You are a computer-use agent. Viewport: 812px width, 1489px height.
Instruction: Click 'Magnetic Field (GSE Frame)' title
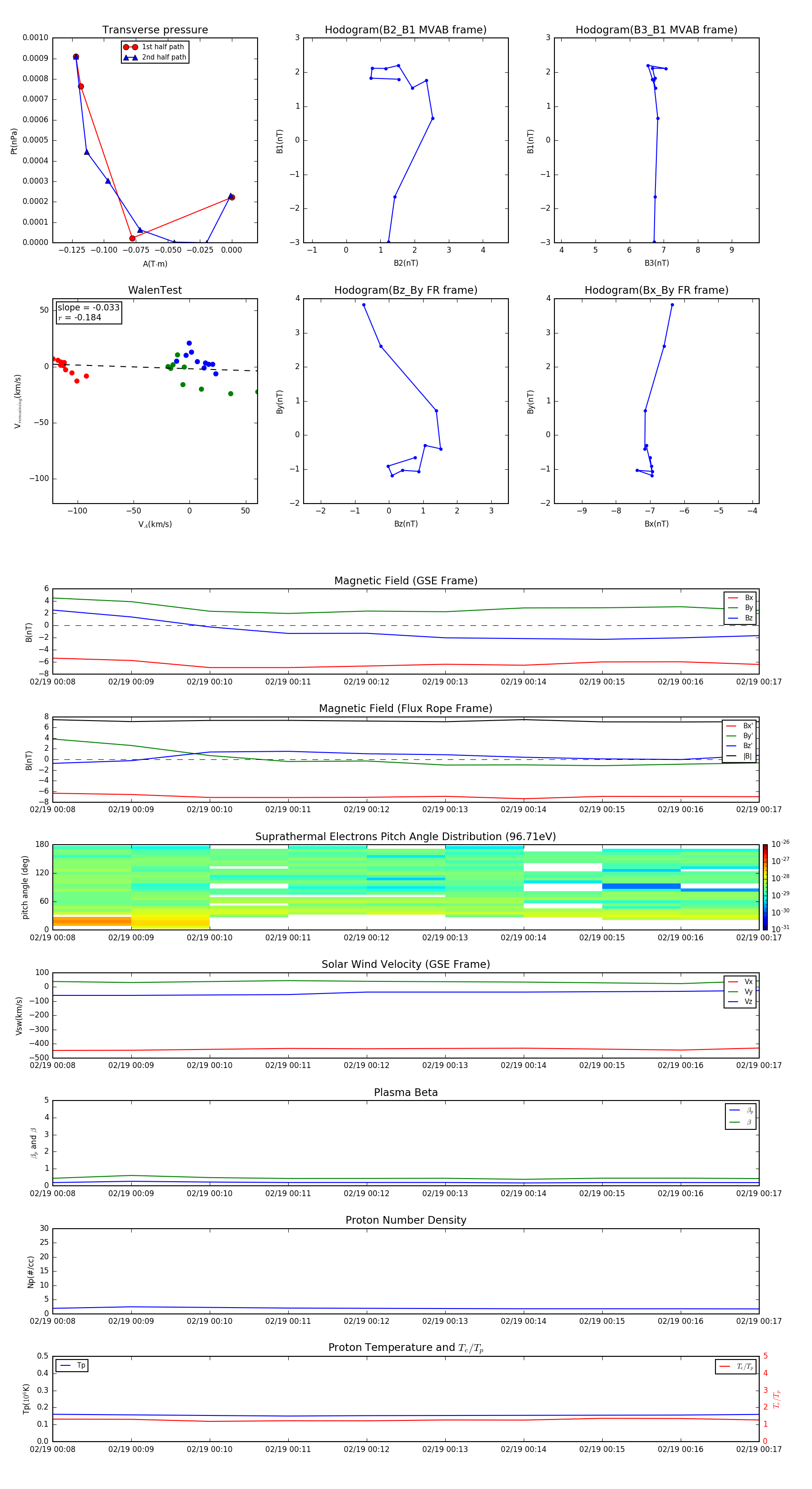click(x=406, y=581)
